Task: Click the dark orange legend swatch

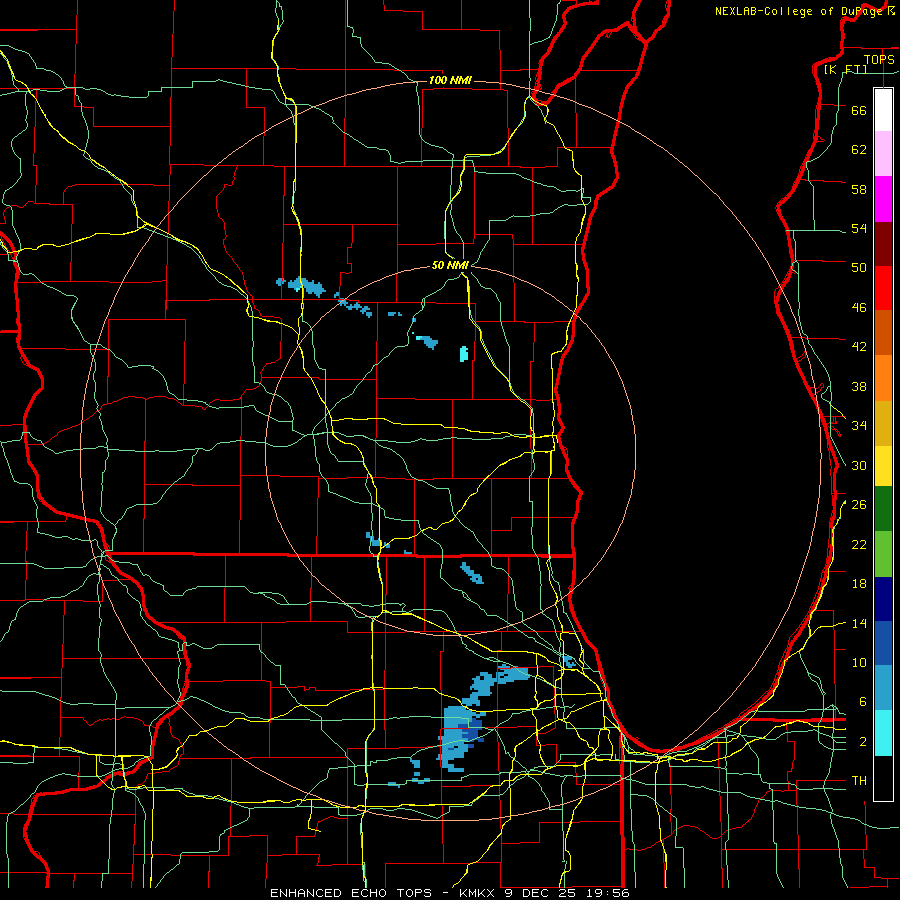Action: [883, 333]
